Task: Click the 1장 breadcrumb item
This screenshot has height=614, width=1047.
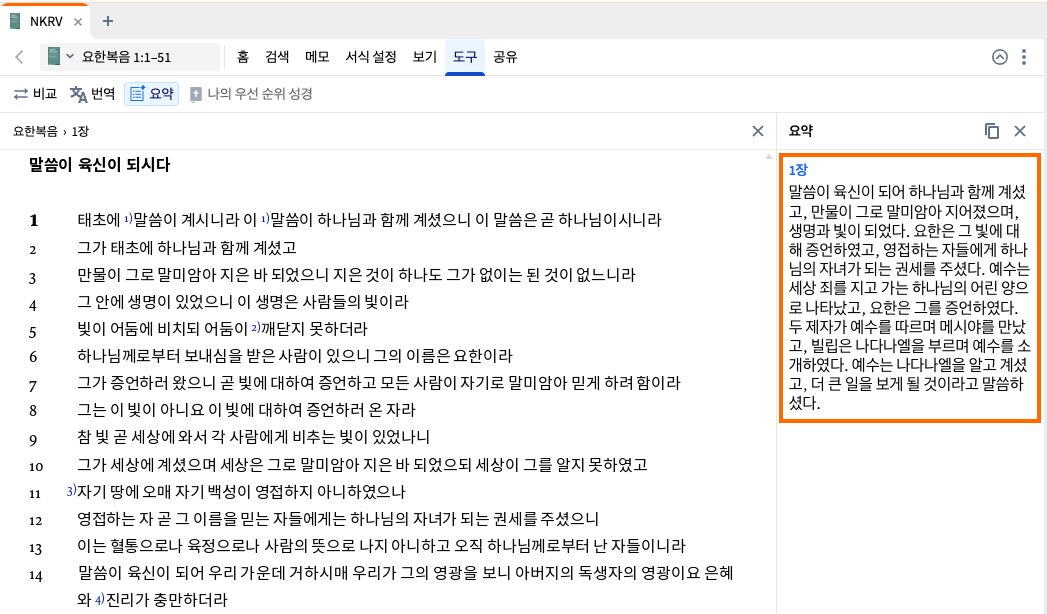Action: click(80, 131)
